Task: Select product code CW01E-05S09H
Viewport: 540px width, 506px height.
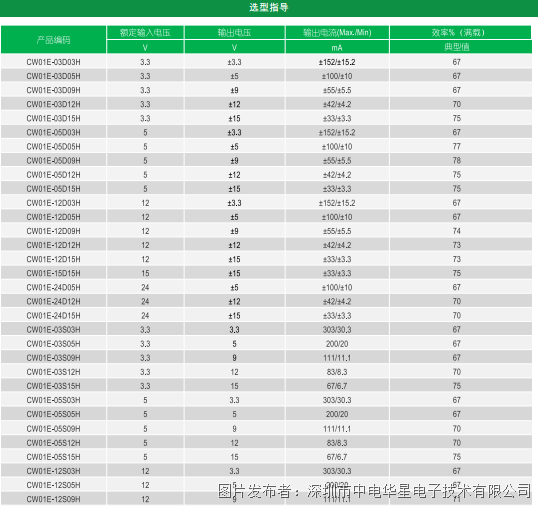Action: coord(53,428)
